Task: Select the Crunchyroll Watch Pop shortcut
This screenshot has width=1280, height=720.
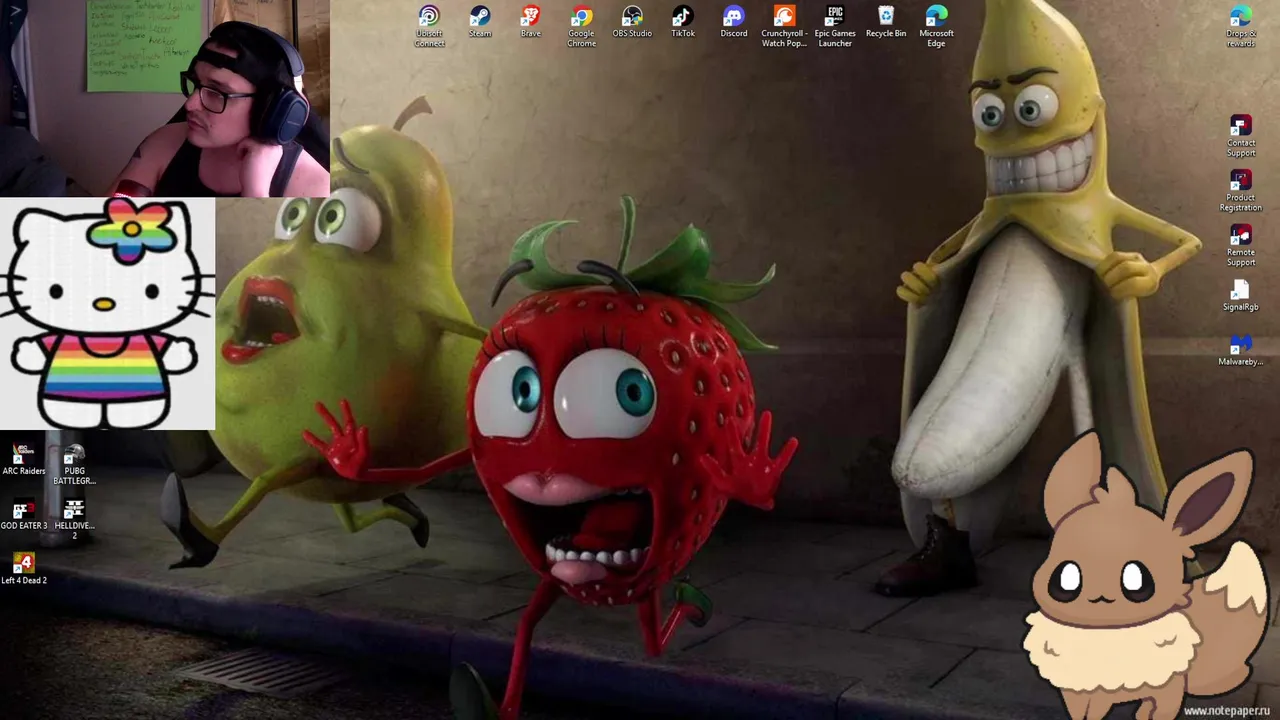Action: [784, 26]
